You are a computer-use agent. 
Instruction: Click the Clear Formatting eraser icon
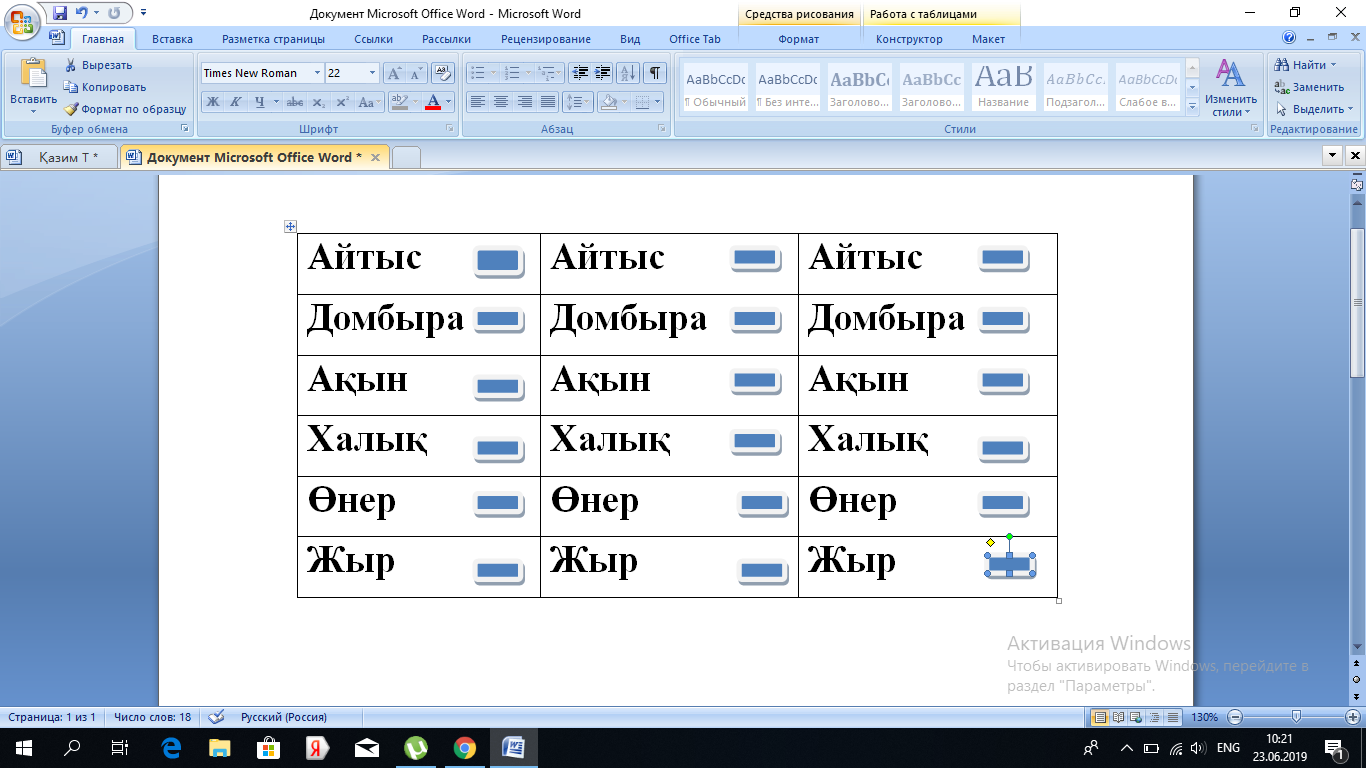point(445,73)
